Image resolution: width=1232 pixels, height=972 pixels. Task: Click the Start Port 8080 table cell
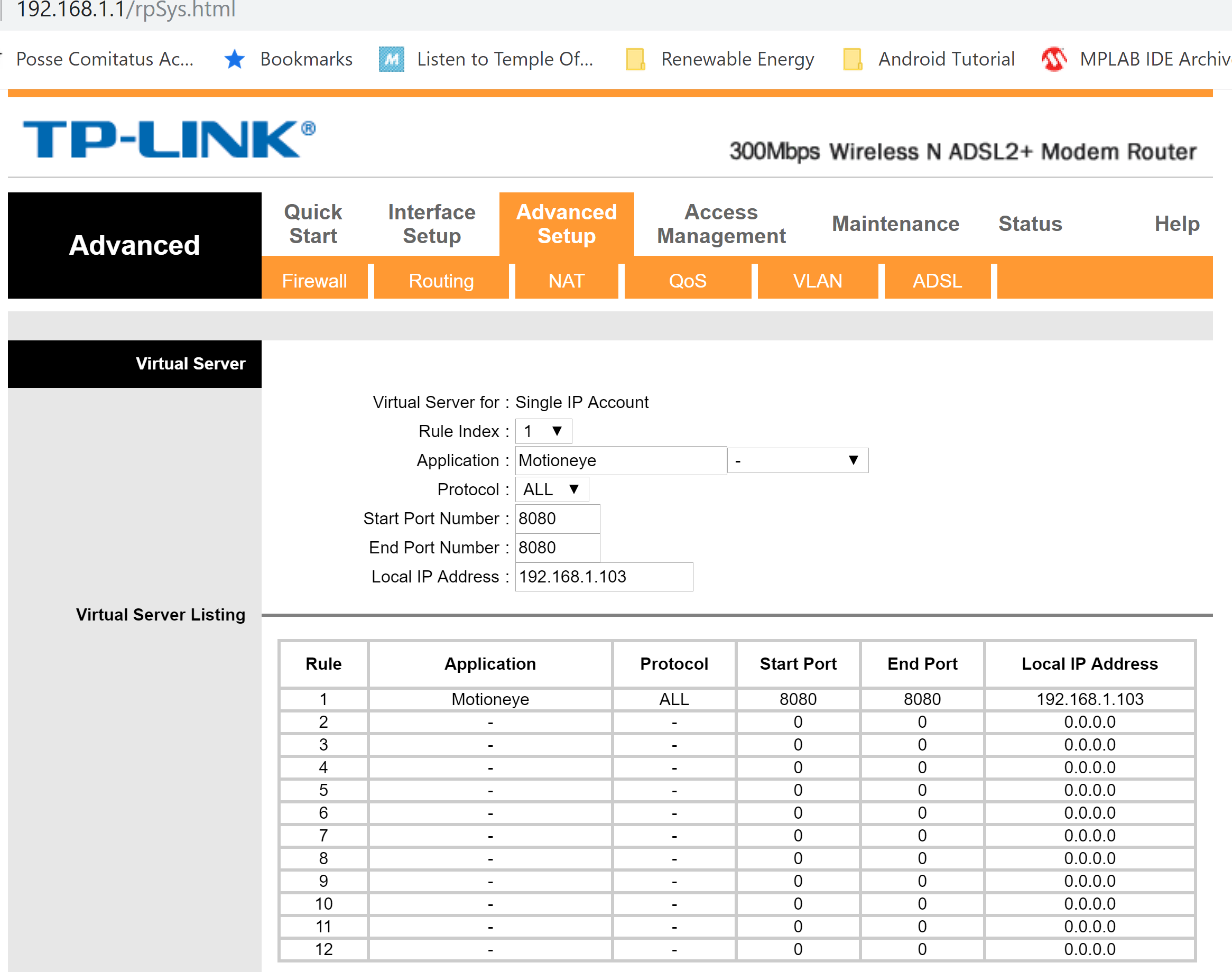(798, 699)
